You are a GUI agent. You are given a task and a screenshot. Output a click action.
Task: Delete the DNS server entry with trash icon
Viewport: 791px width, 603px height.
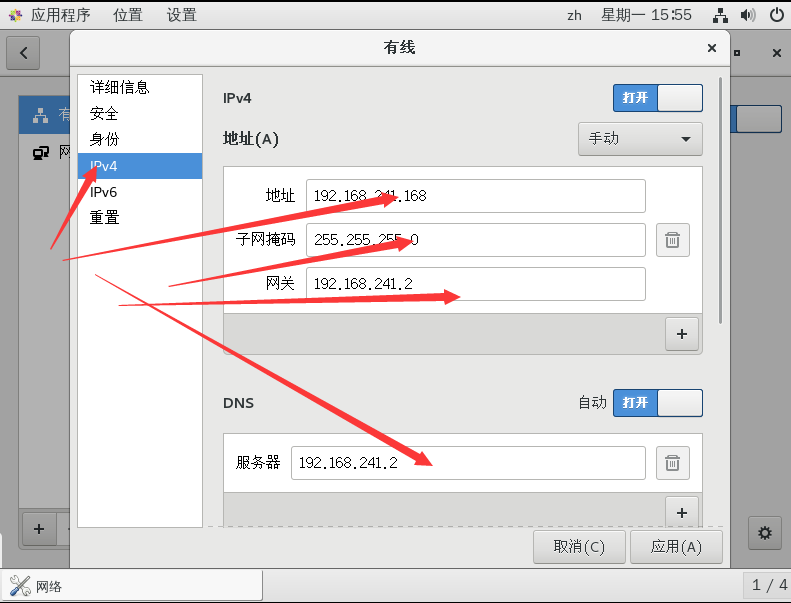(x=672, y=462)
